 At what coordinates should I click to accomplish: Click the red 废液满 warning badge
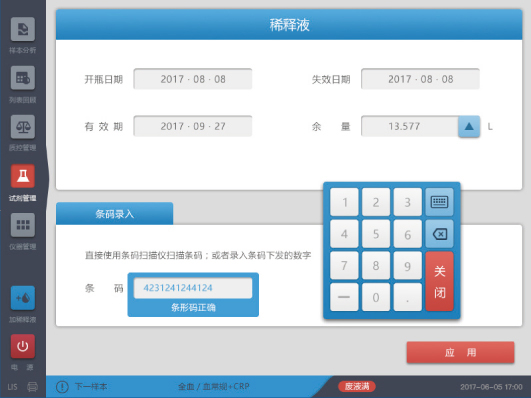pos(357,386)
